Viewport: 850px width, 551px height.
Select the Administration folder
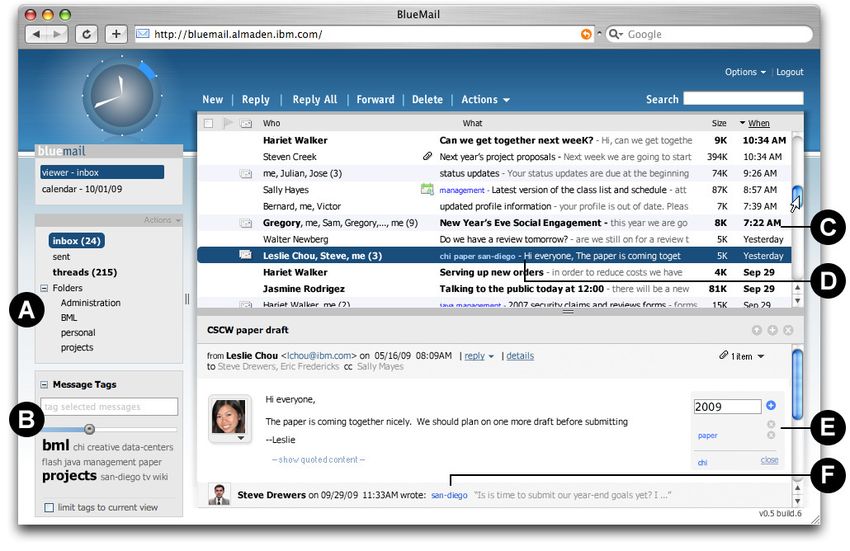tap(91, 303)
